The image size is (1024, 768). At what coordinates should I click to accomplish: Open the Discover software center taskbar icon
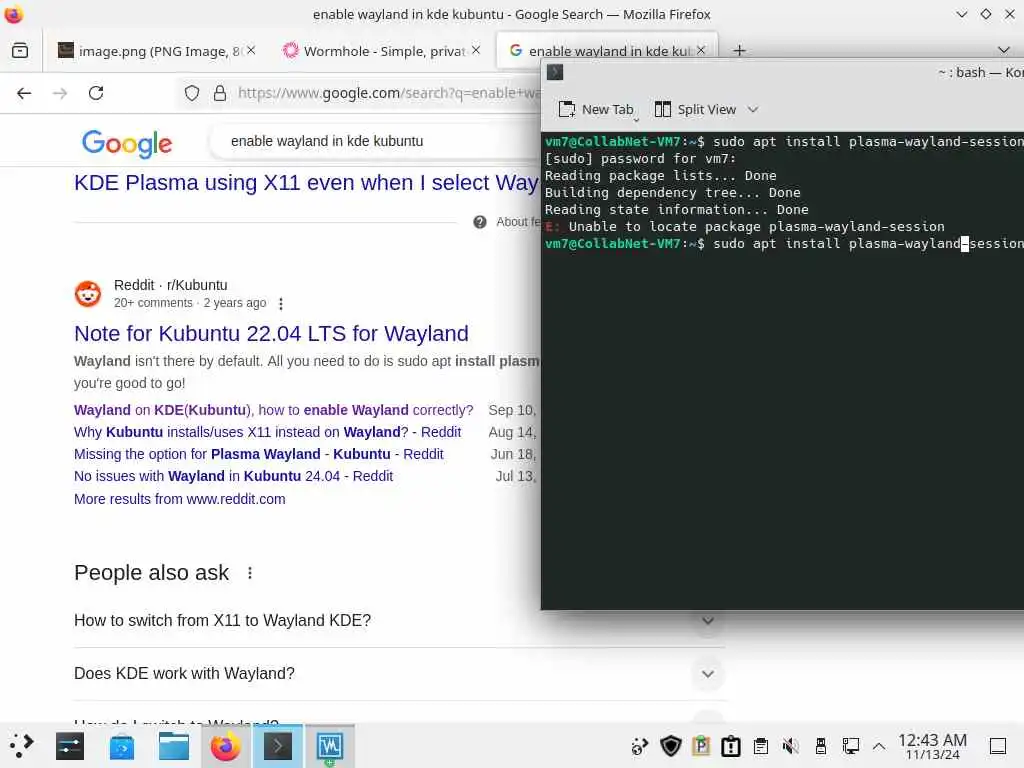[122, 746]
